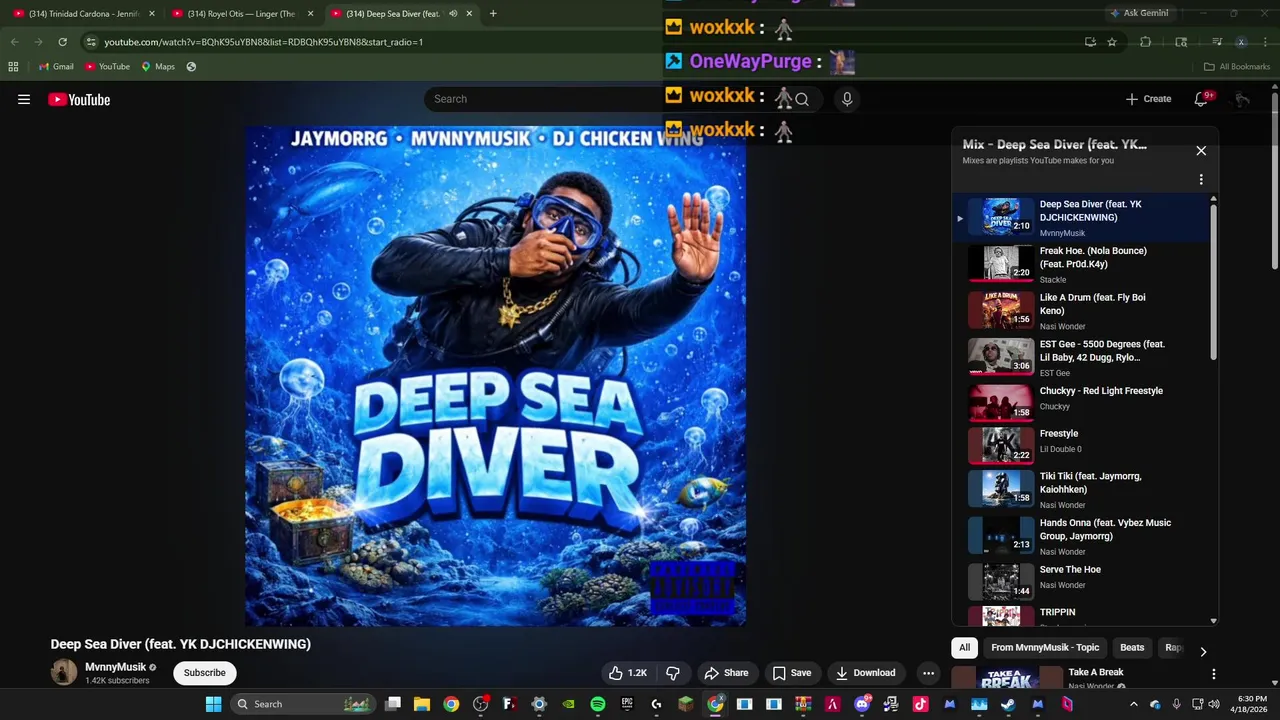Click the Chrome address bar URL
Viewport: 1280px width, 720px height.
tap(264, 42)
